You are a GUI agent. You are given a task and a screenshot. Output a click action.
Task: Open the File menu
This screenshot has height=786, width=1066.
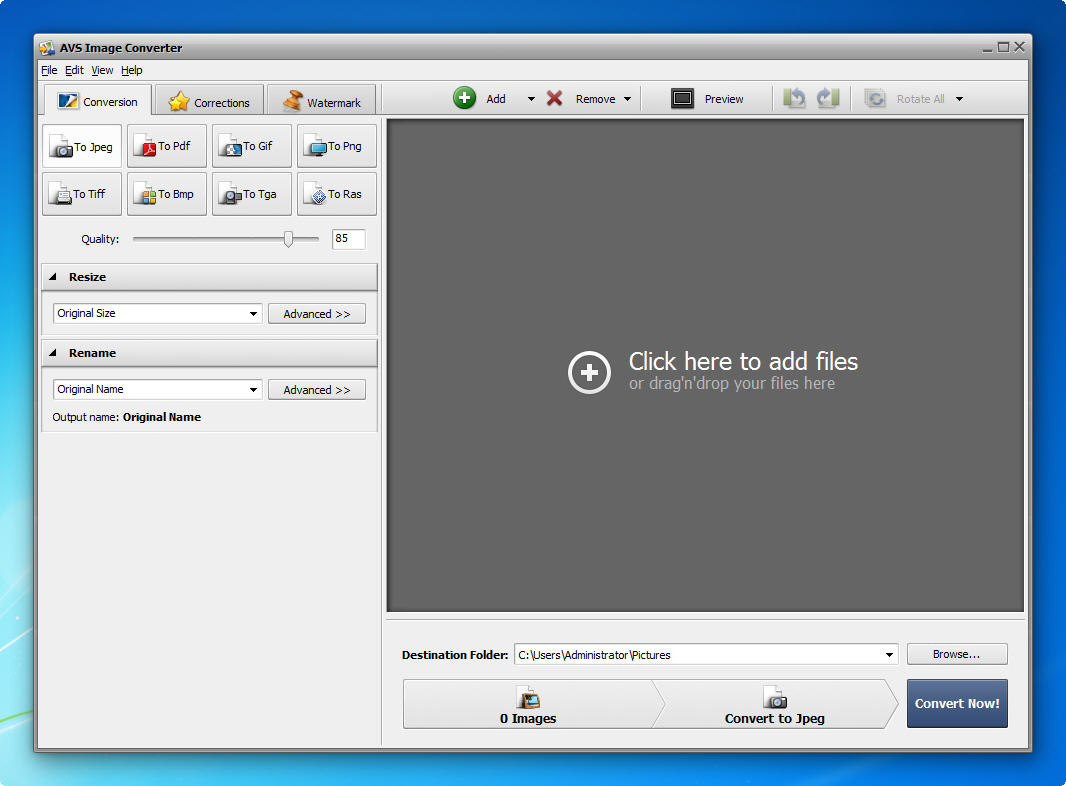(49, 70)
